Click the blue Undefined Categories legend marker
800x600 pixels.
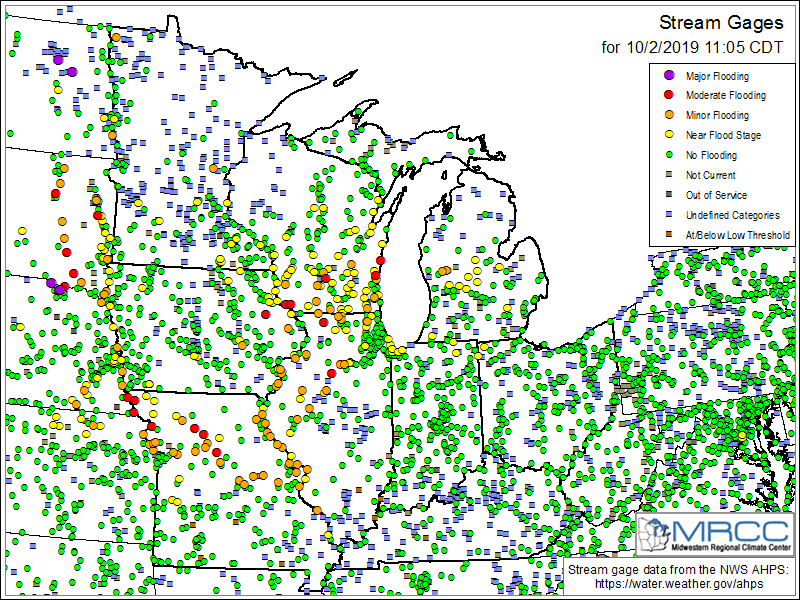pyautogui.click(x=669, y=216)
